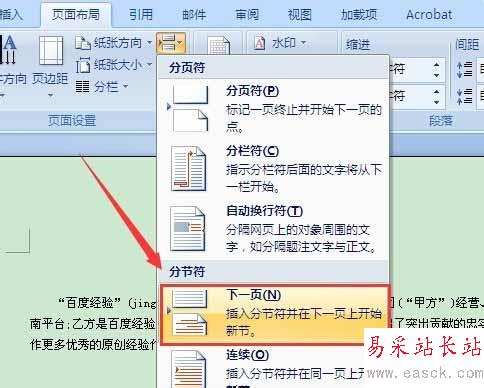
Task: Decrease the lower indent spinner value
Action: pyautogui.click(x=436, y=102)
